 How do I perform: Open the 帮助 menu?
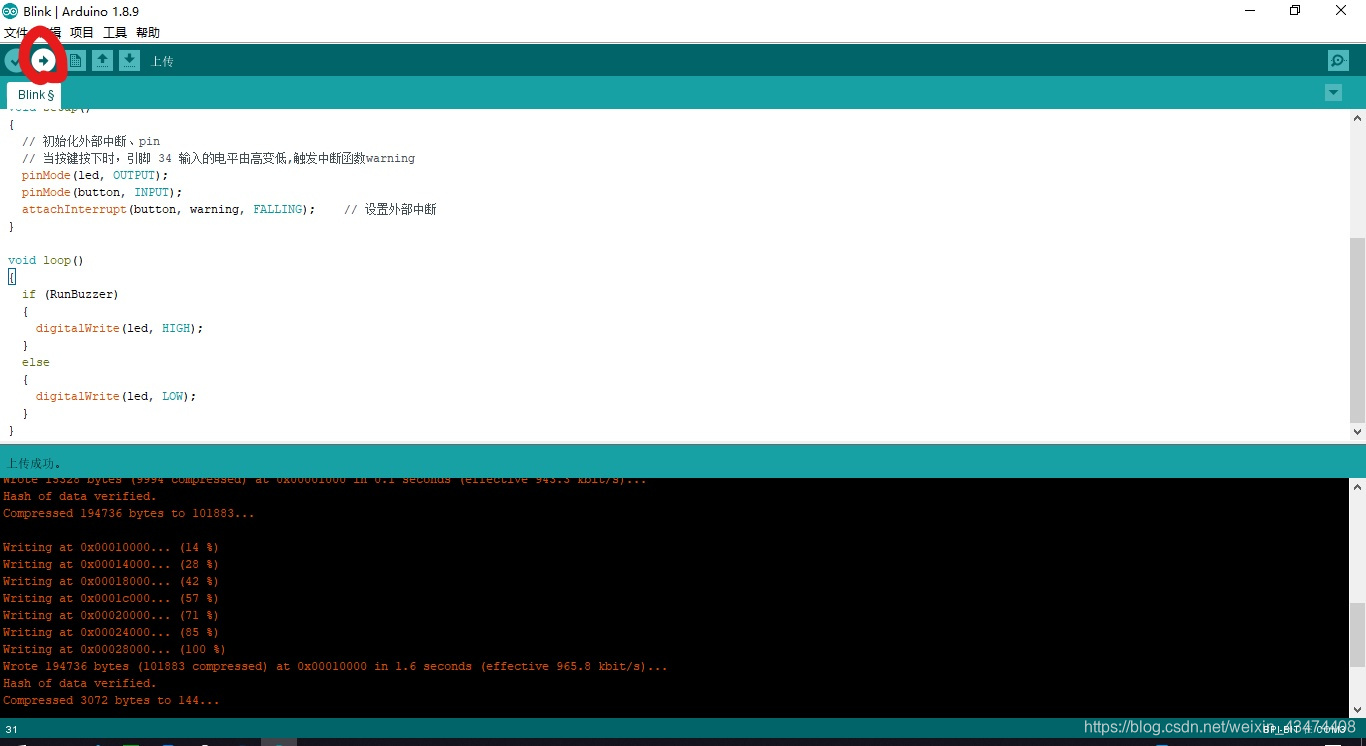(148, 33)
